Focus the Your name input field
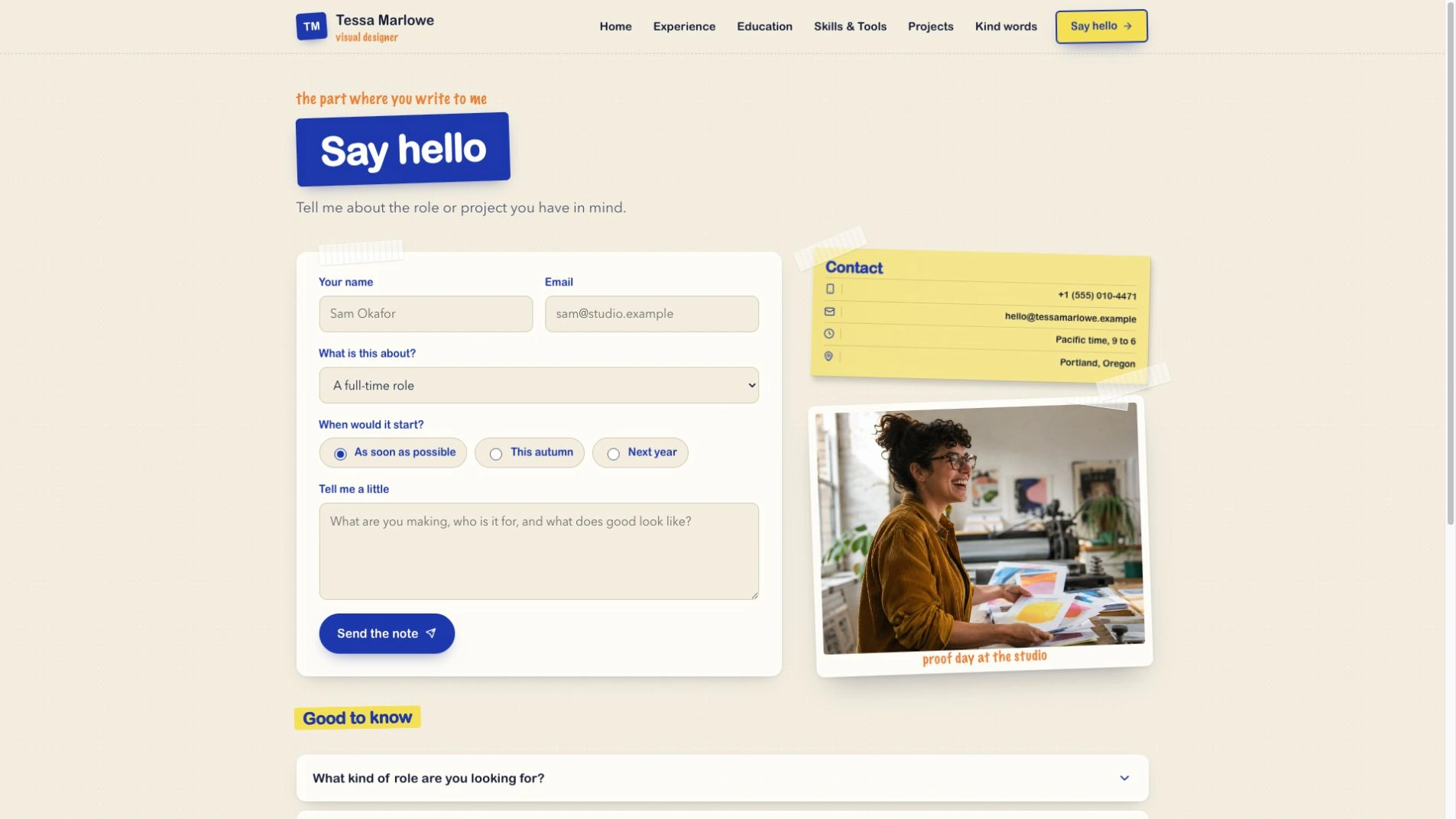Screen dimensions: 1456x819 coord(426,314)
